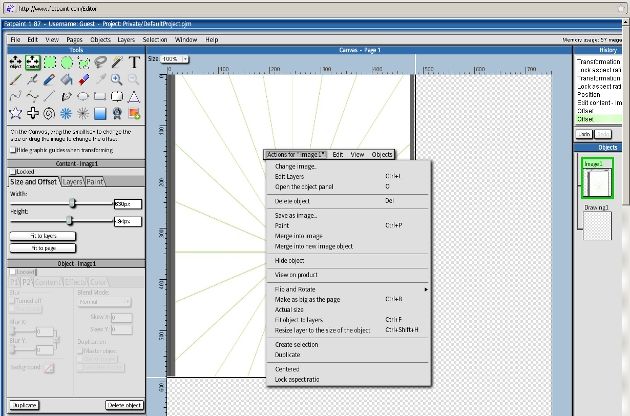Open the Selection menu
Image resolution: width=630 pixels, height=416 pixels.
(155, 39)
